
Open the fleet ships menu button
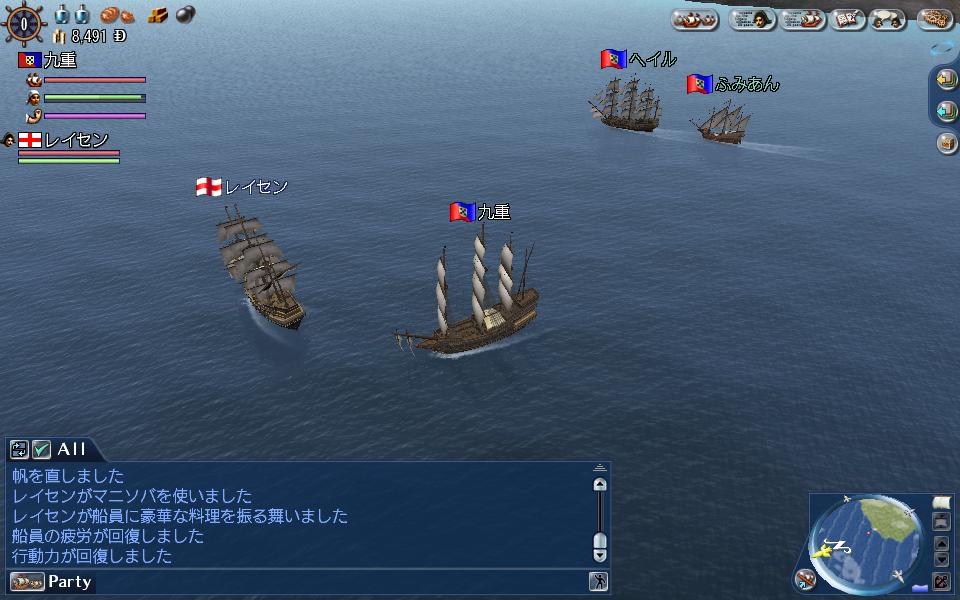click(694, 20)
